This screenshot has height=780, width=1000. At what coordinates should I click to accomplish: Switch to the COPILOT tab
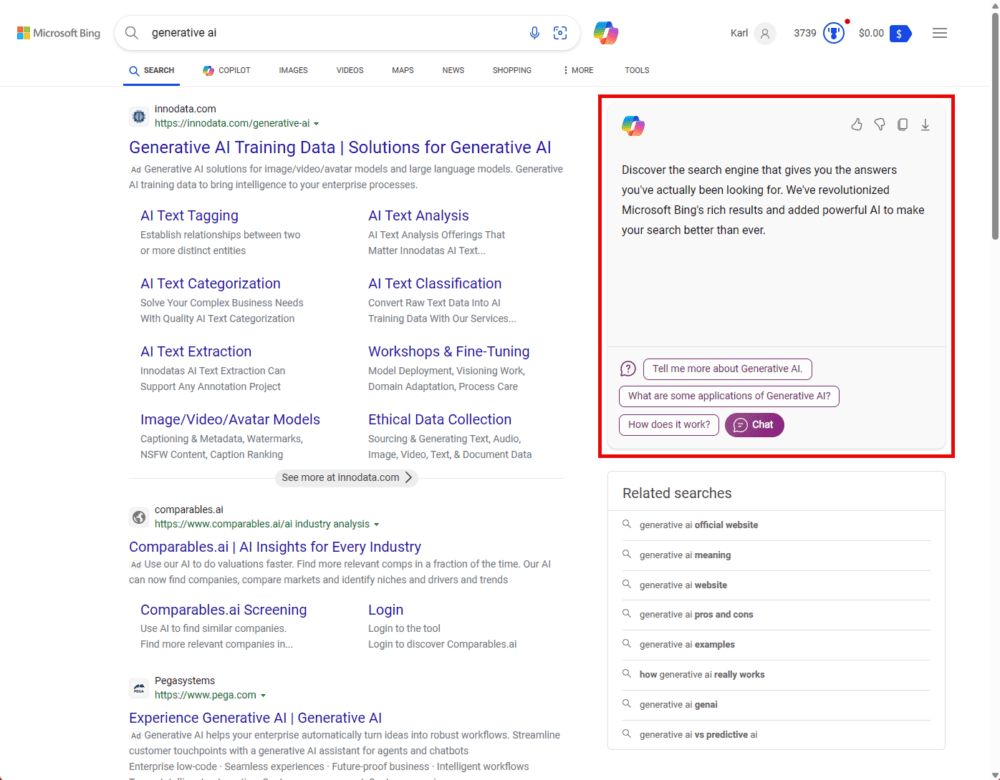pyautogui.click(x=226, y=70)
